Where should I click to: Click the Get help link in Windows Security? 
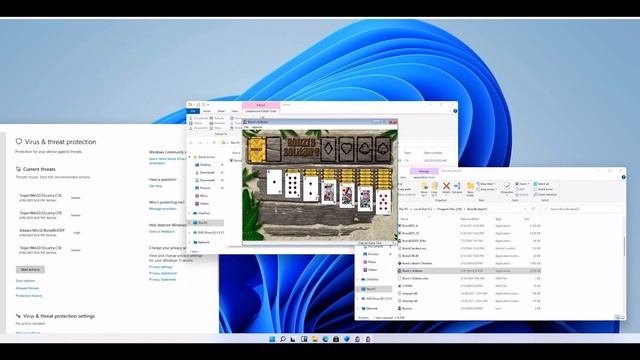156,186
